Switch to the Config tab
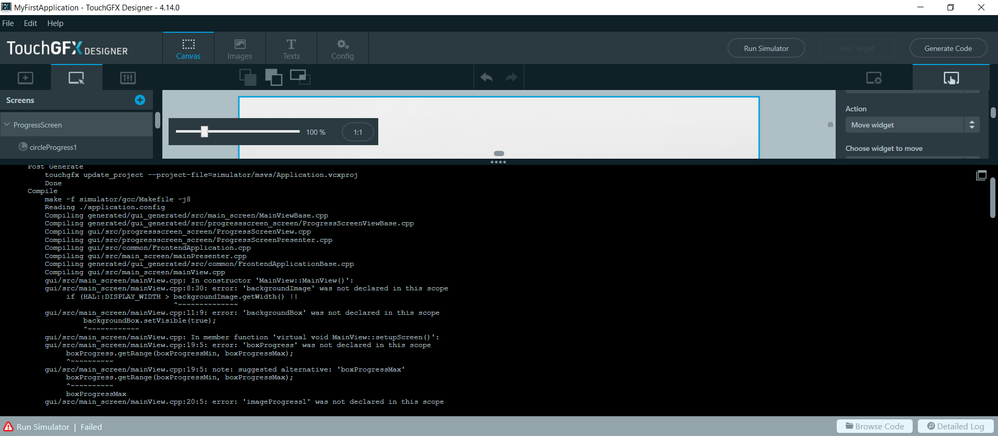 [x=342, y=48]
